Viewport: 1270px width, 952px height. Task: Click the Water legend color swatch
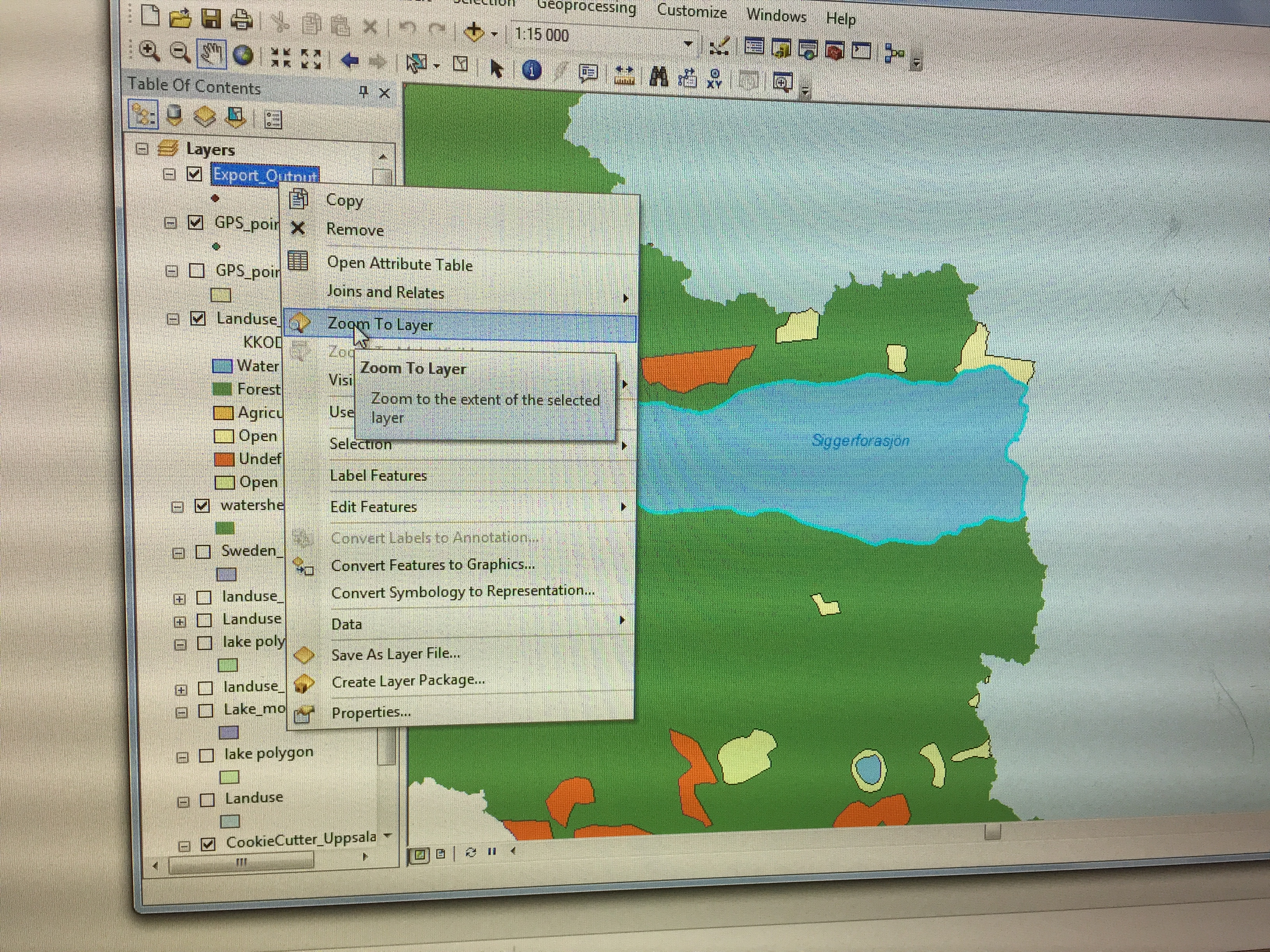coord(222,366)
